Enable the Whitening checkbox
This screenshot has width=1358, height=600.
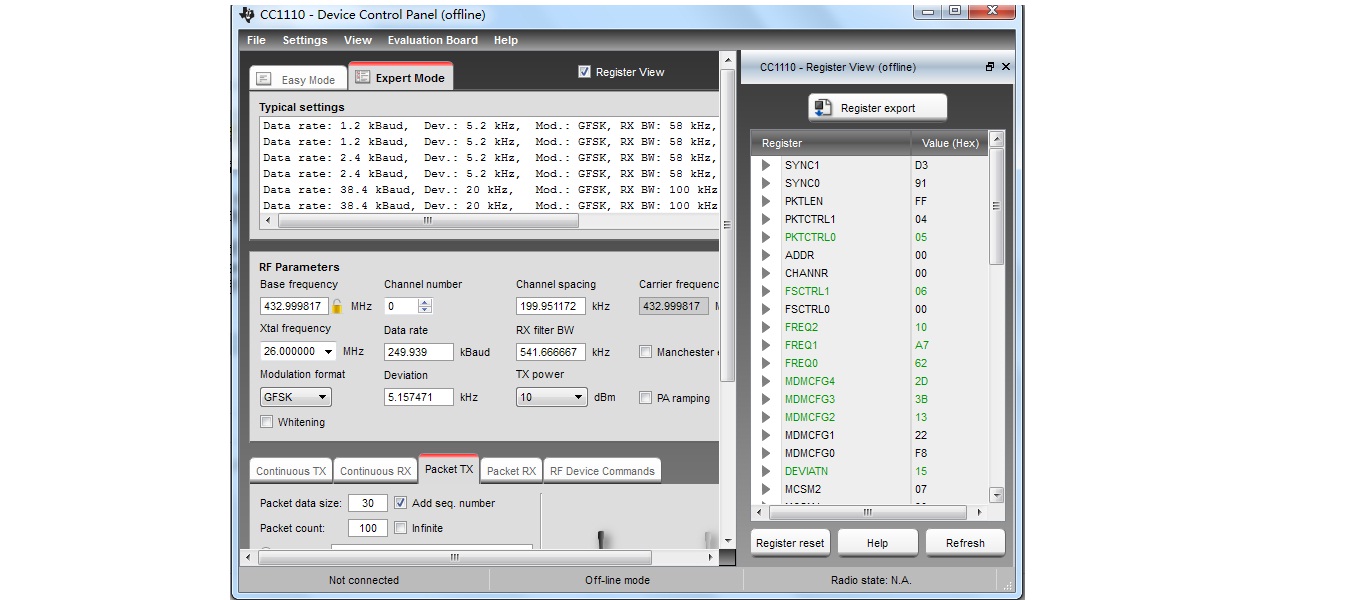(x=266, y=422)
